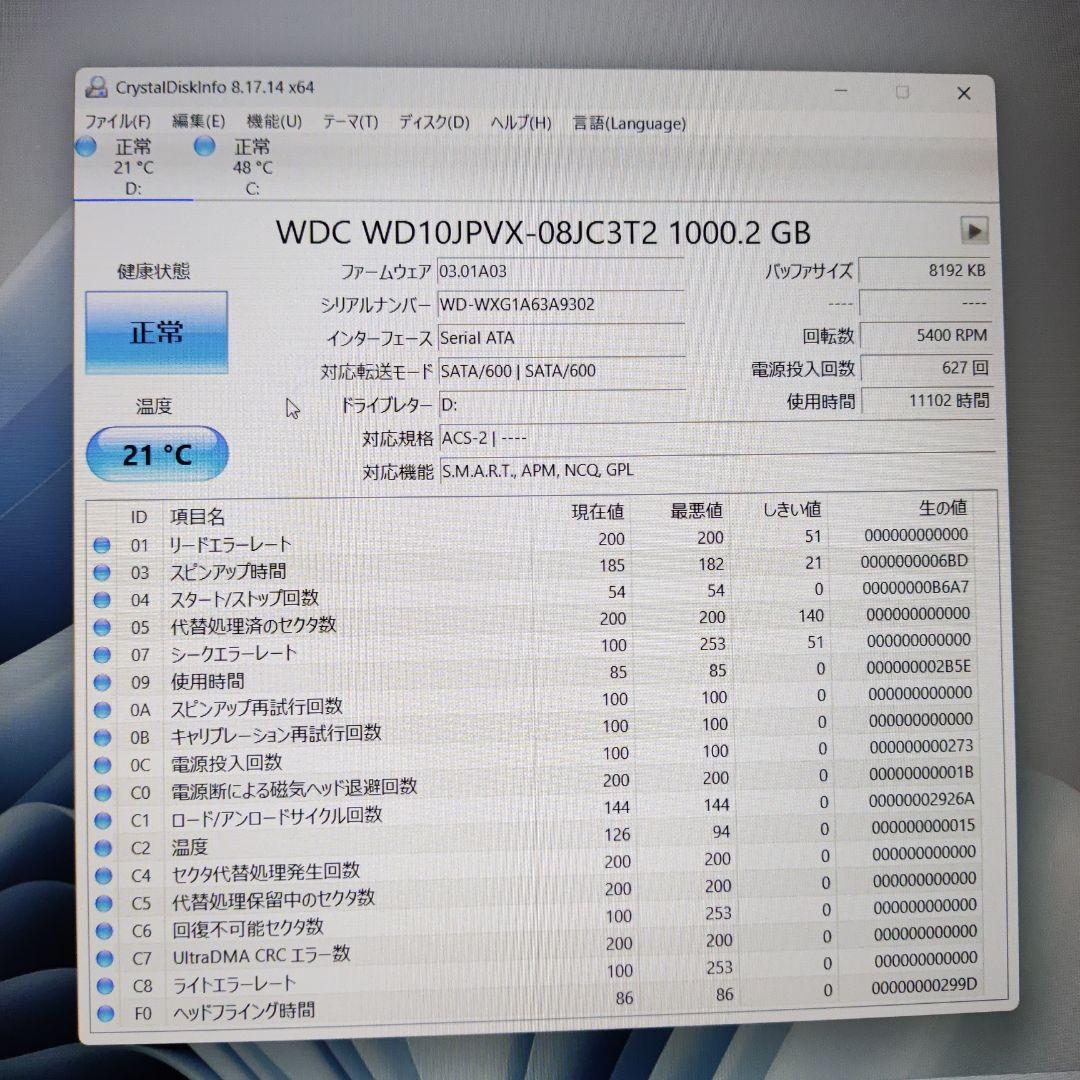Screen dimensions: 1080x1080
Task: Click the power-on hours value 11102 時間
Action: [x=927, y=401]
